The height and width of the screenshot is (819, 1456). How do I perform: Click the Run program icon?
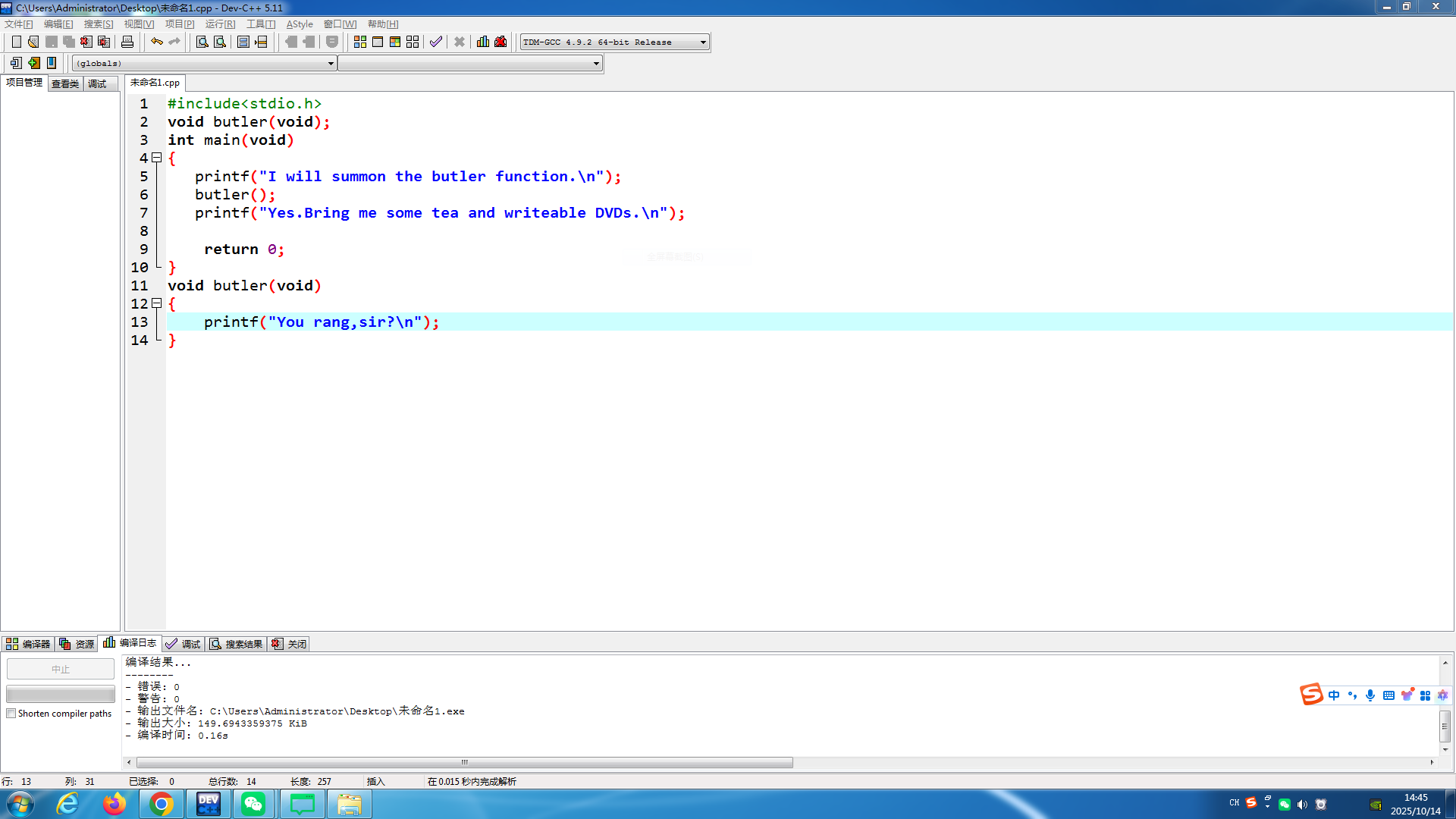tap(378, 42)
